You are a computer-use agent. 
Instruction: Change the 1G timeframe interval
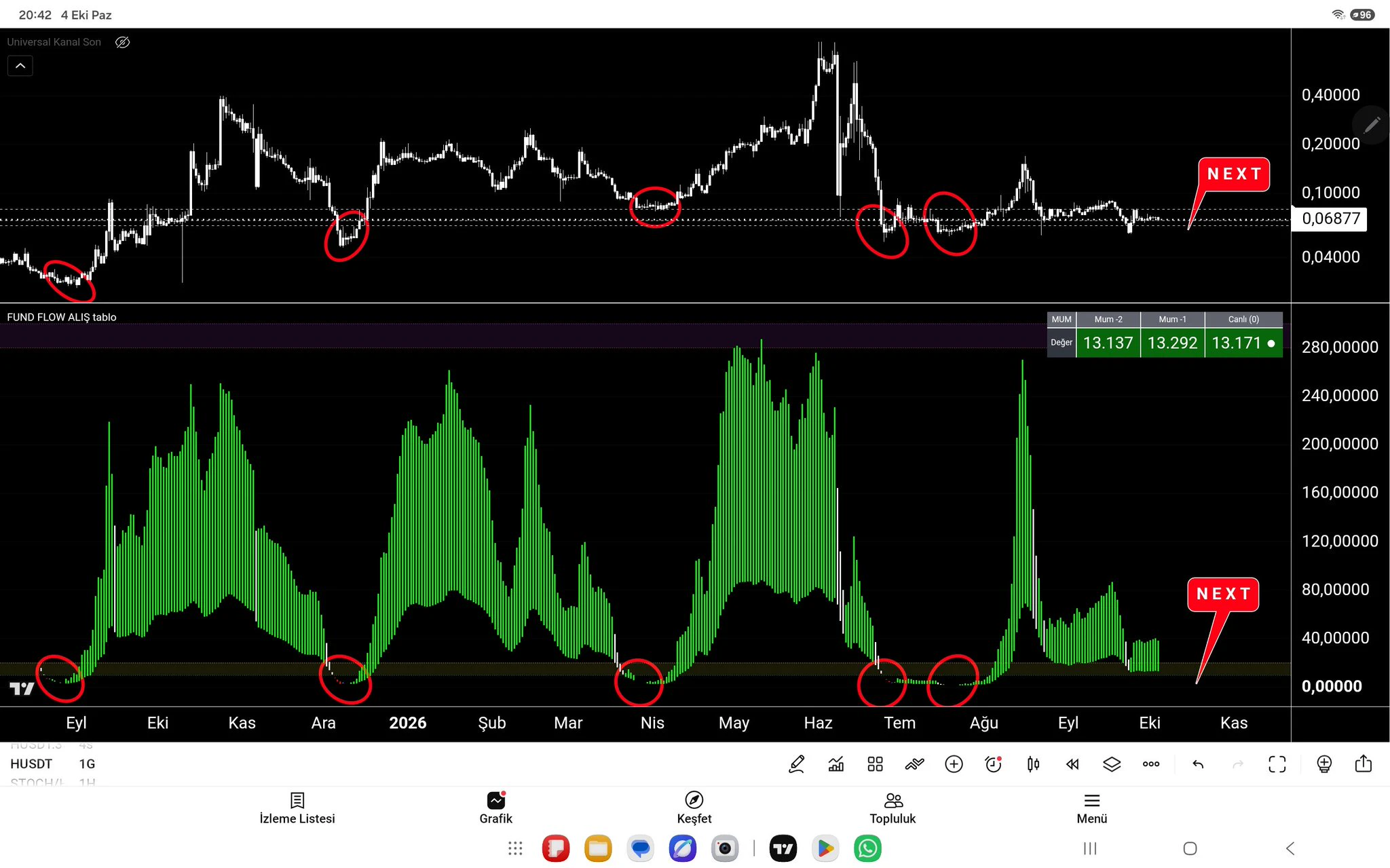click(x=87, y=763)
